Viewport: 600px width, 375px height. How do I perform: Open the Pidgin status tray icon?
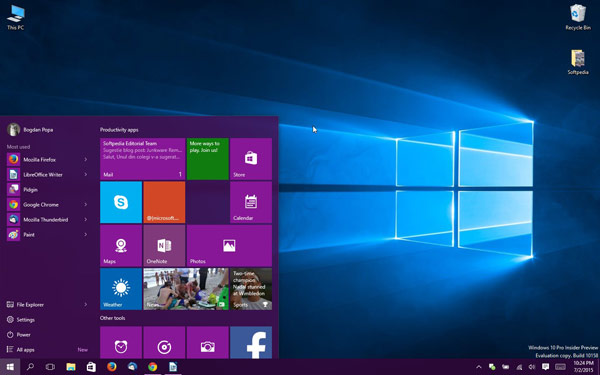492,367
